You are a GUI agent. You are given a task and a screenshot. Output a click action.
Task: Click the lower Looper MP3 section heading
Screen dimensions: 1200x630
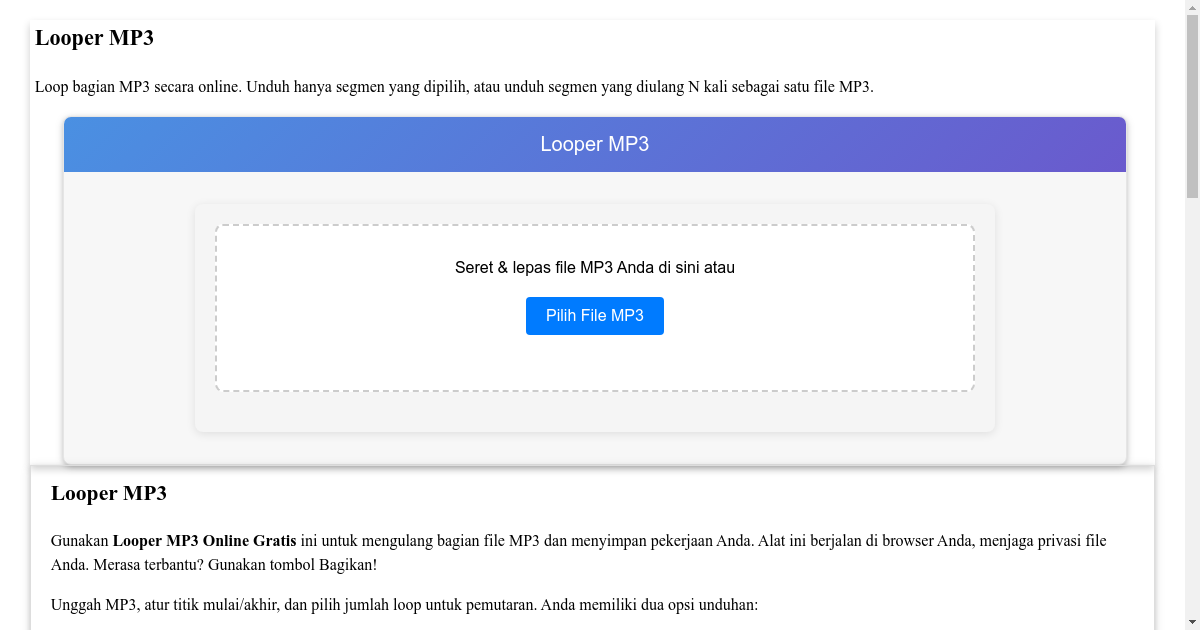[x=109, y=493]
